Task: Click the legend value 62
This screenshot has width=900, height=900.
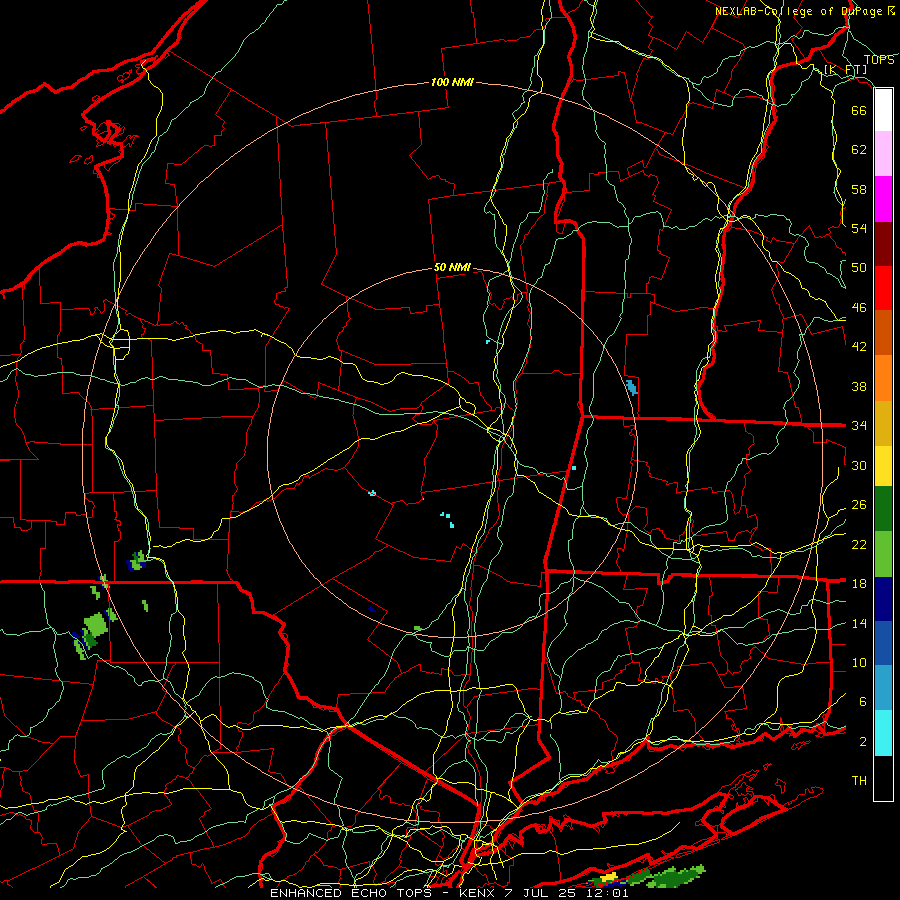Action: pyautogui.click(x=859, y=150)
